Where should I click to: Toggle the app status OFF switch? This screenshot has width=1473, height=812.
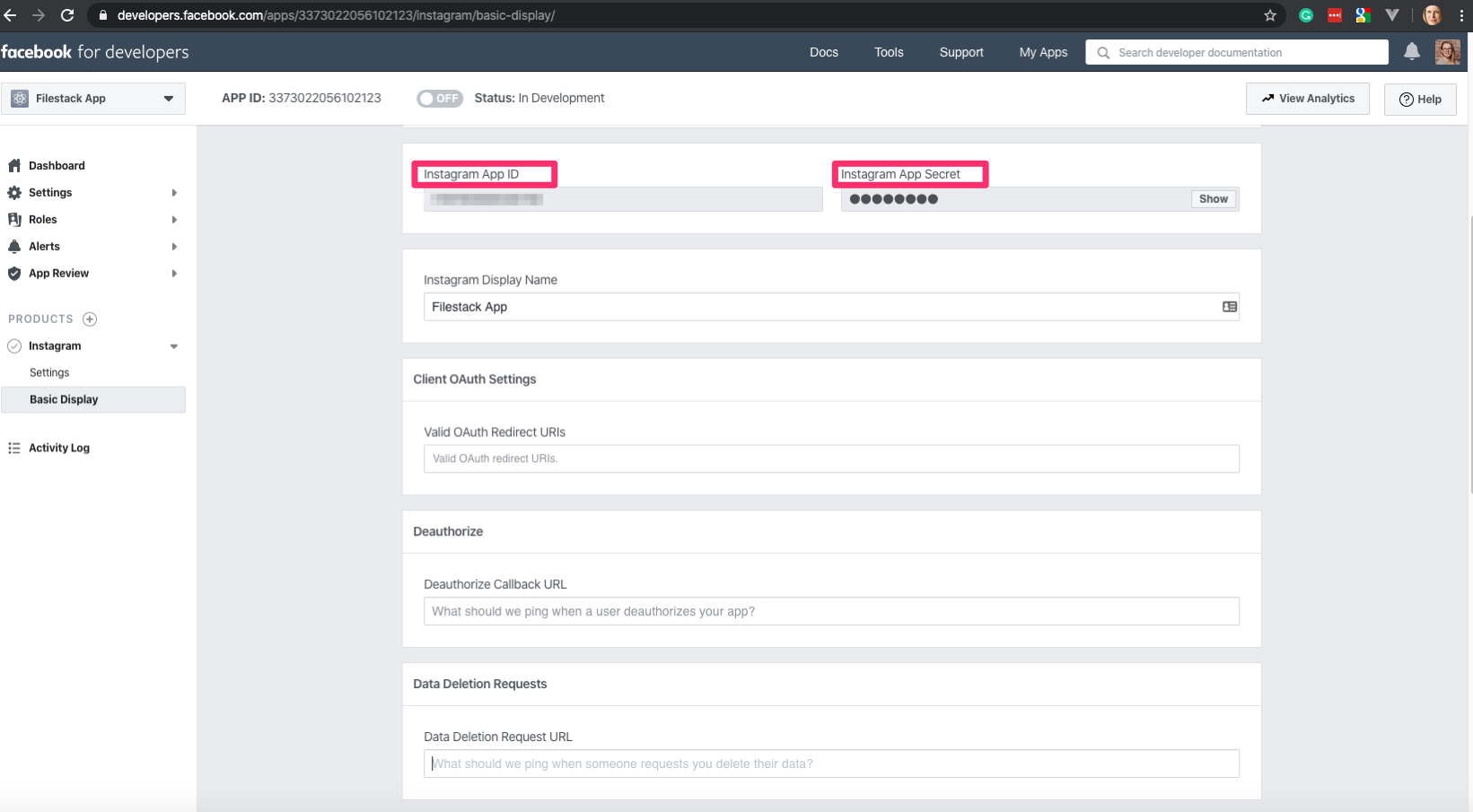pyautogui.click(x=440, y=98)
